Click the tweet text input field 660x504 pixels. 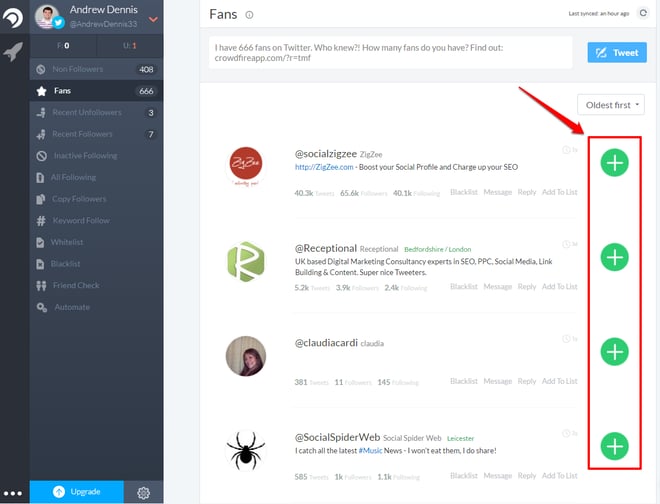pyautogui.click(x=391, y=53)
